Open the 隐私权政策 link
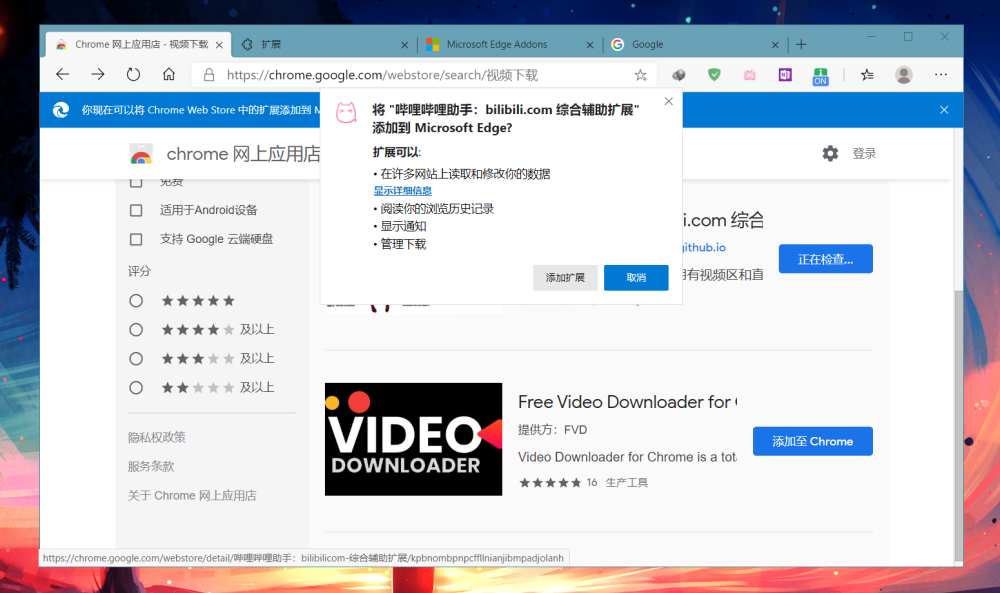 pos(157,437)
